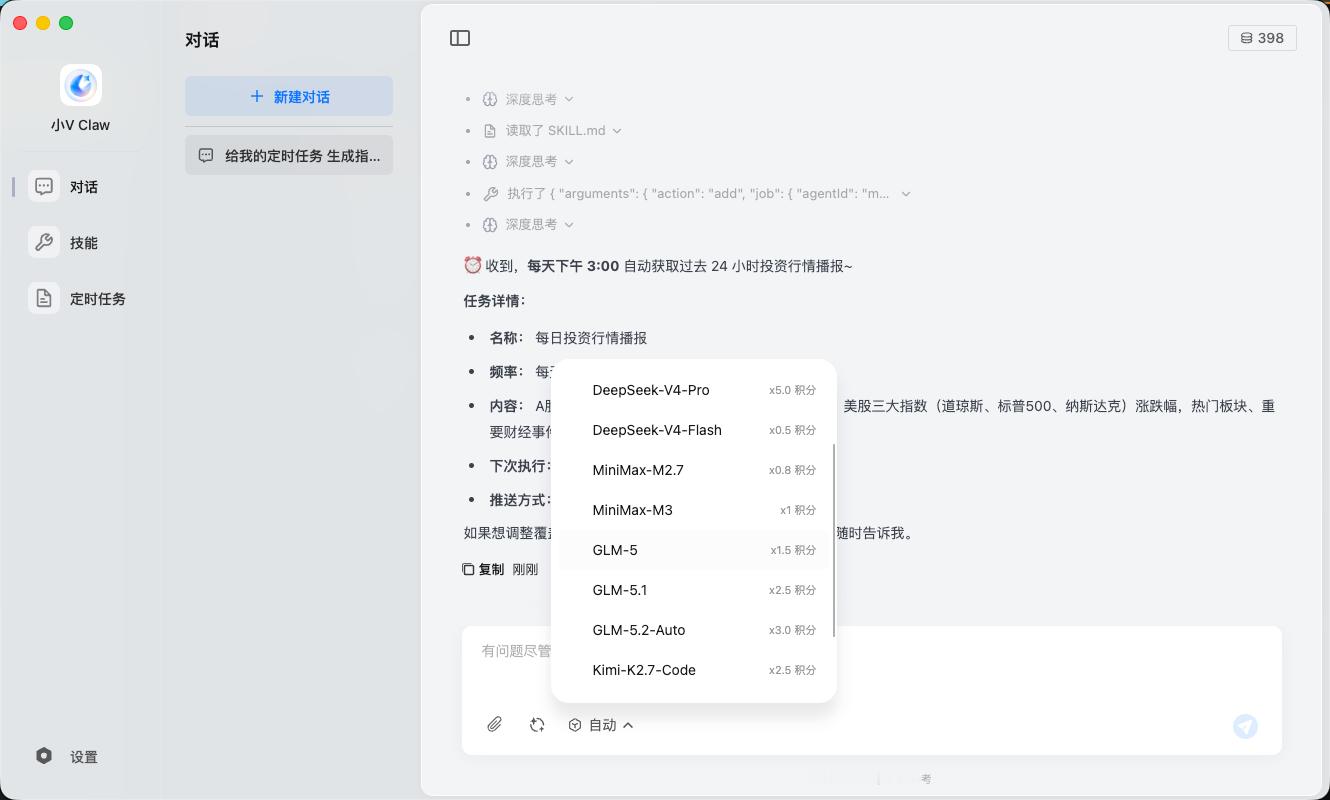Click the model list scrollbar
Screen dimensions: 1330x800
(833, 540)
